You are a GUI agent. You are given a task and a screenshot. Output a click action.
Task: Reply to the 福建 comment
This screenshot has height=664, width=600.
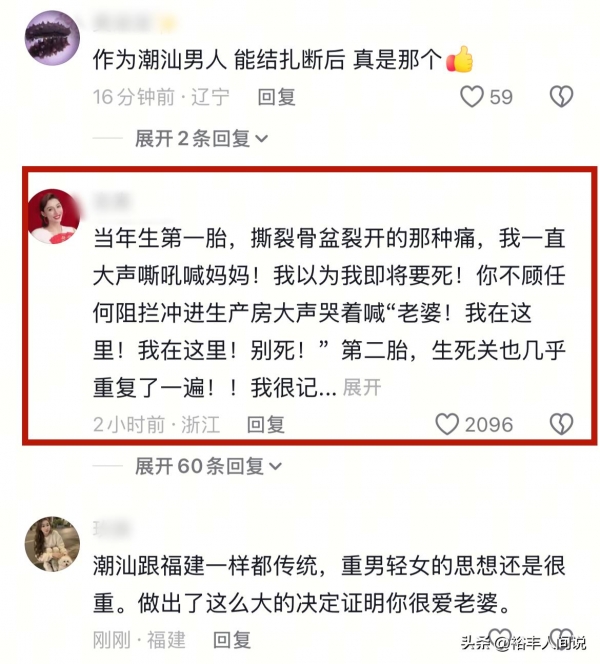tap(232, 640)
